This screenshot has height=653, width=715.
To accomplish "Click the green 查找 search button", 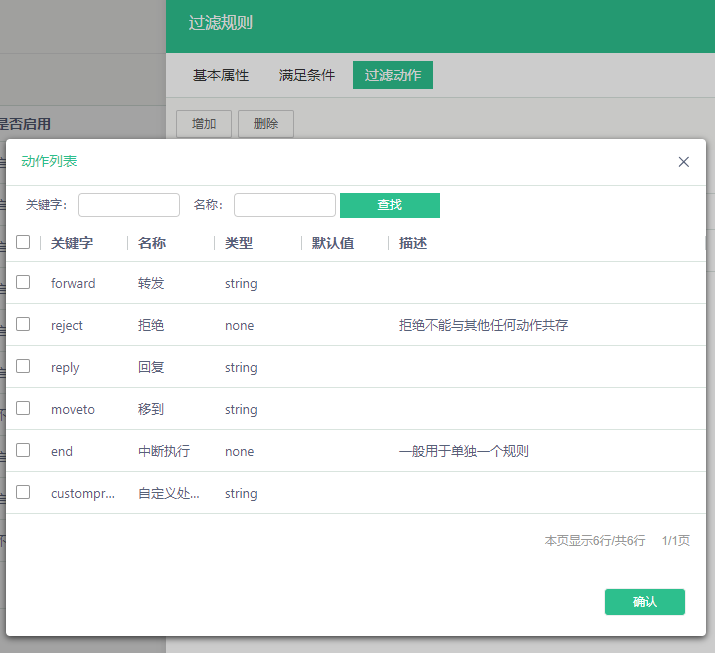I will coord(390,205).
